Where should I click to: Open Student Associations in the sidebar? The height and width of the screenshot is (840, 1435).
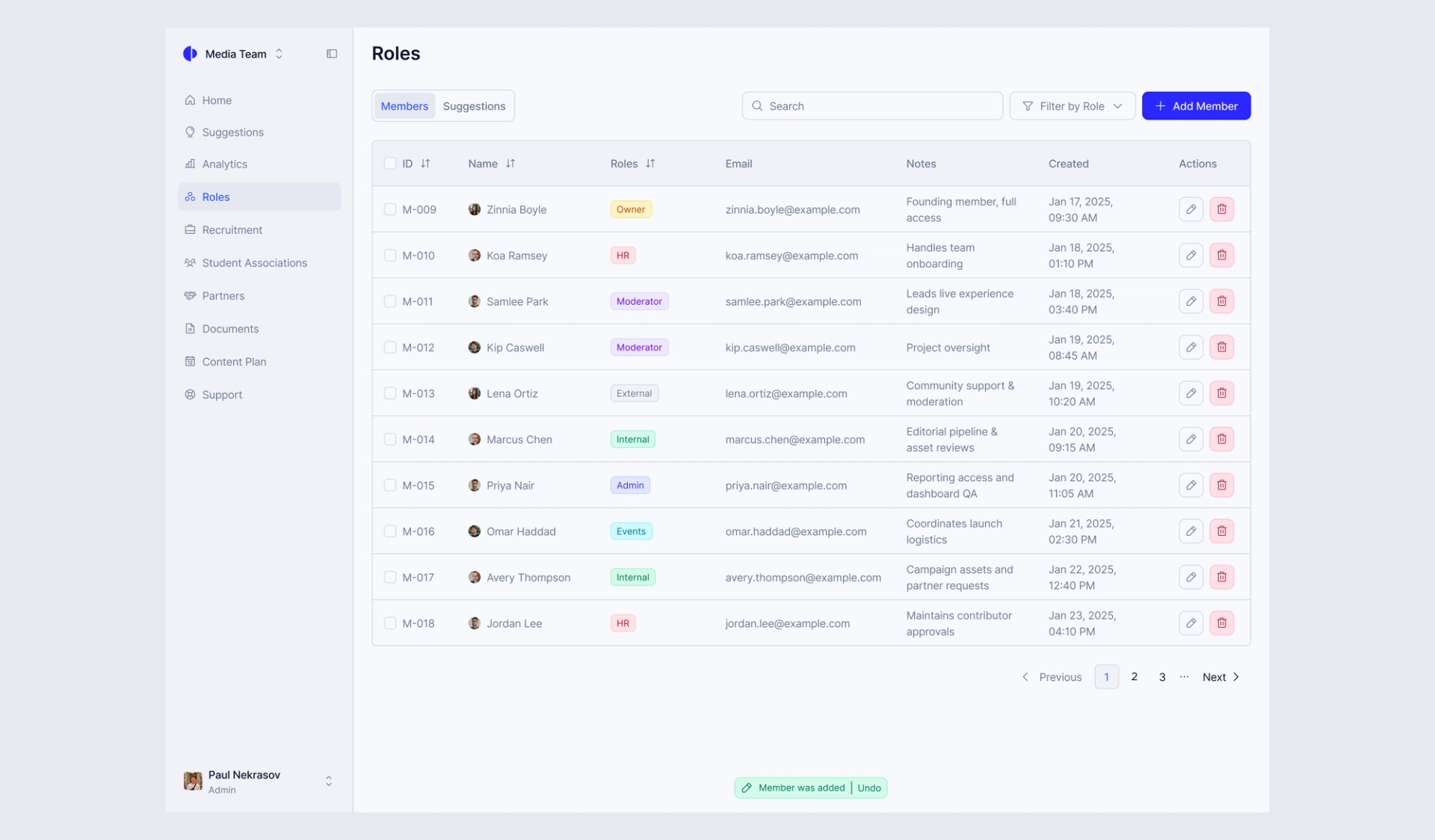259,263
